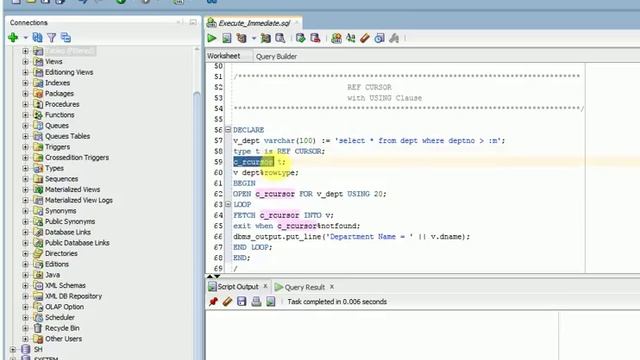Image resolution: width=640 pixels, height=360 pixels.
Task: Select Database Links in the tree
Action: pos(67,232)
